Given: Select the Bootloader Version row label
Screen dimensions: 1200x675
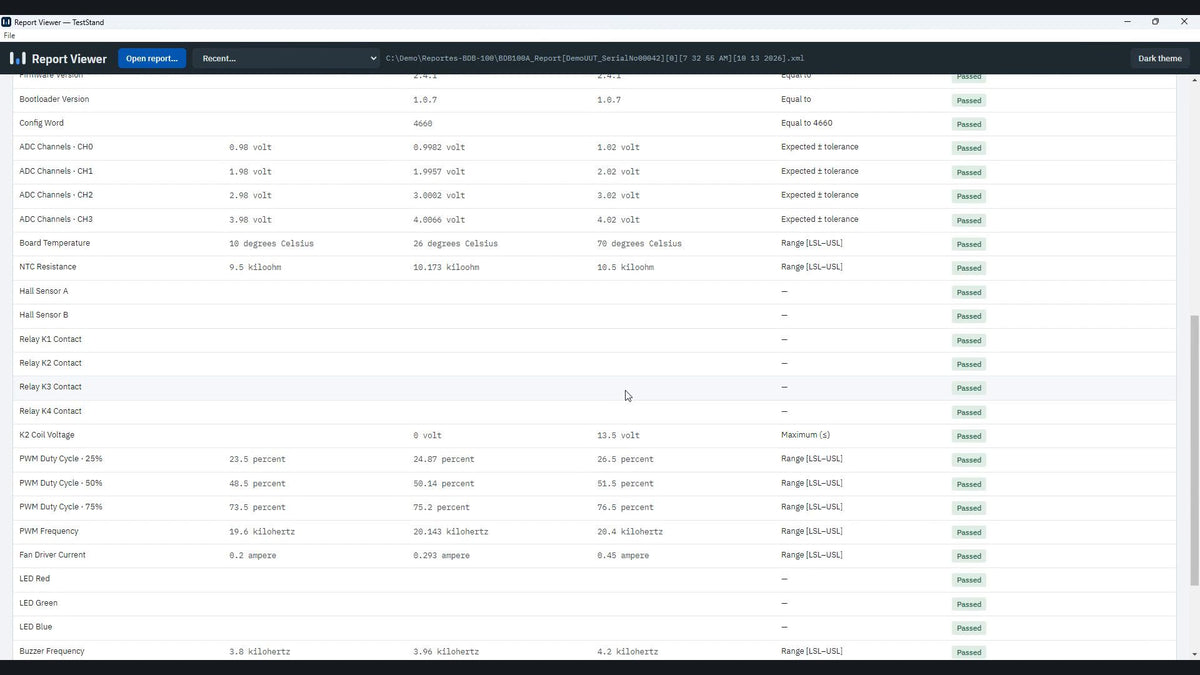Looking at the screenshot, I should [54, 99].
